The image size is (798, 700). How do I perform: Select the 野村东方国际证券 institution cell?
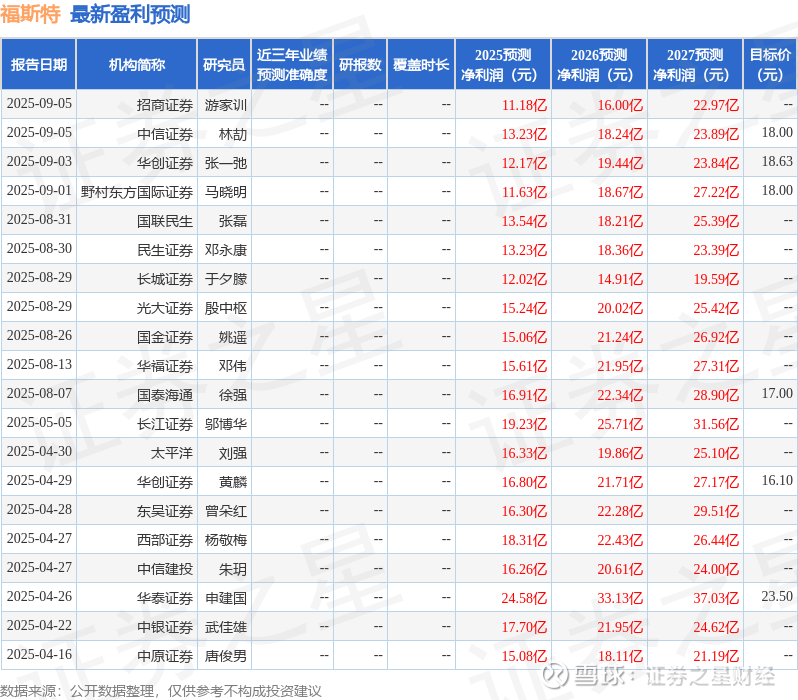click(137, 192)
